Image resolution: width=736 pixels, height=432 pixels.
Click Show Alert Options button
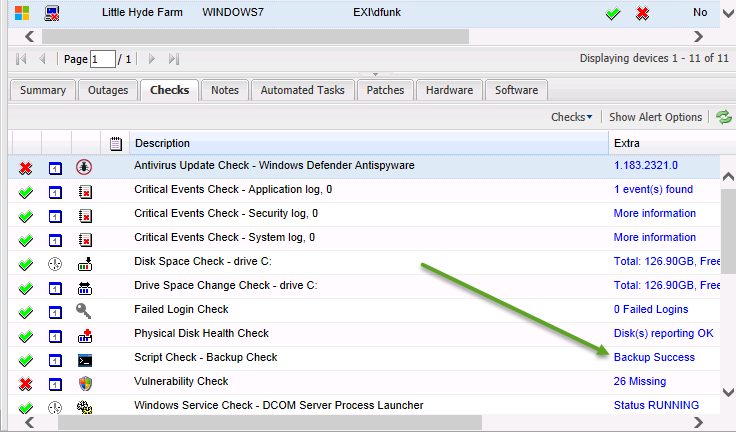pyautogui.click(x=655, y=117)
